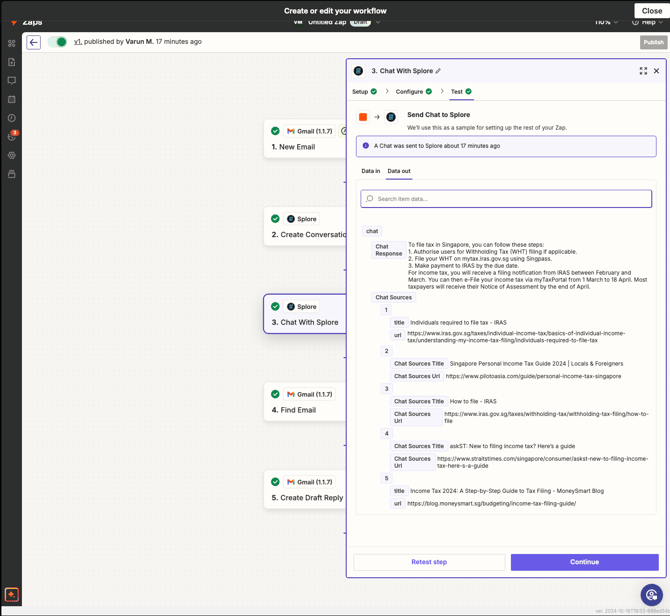670x616 pixels.
Task: Select the Test tab
Action: tap(461, 91)
